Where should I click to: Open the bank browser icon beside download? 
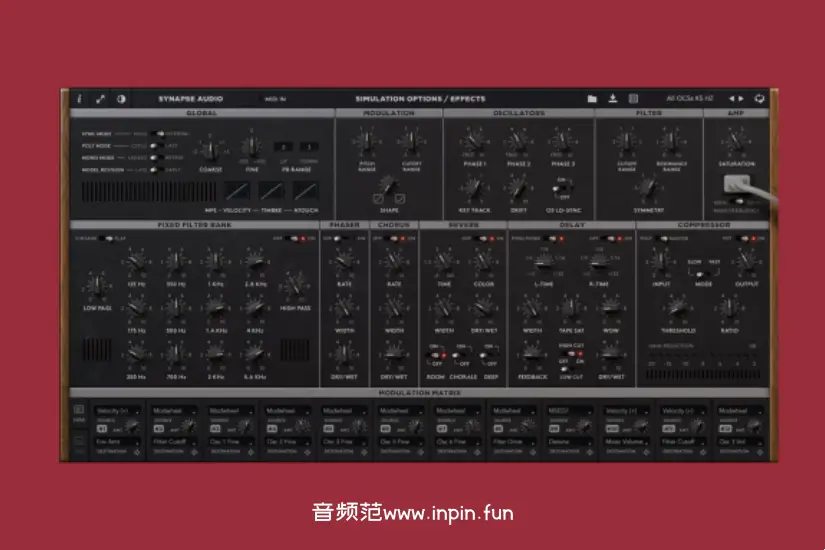pos(633,98)
